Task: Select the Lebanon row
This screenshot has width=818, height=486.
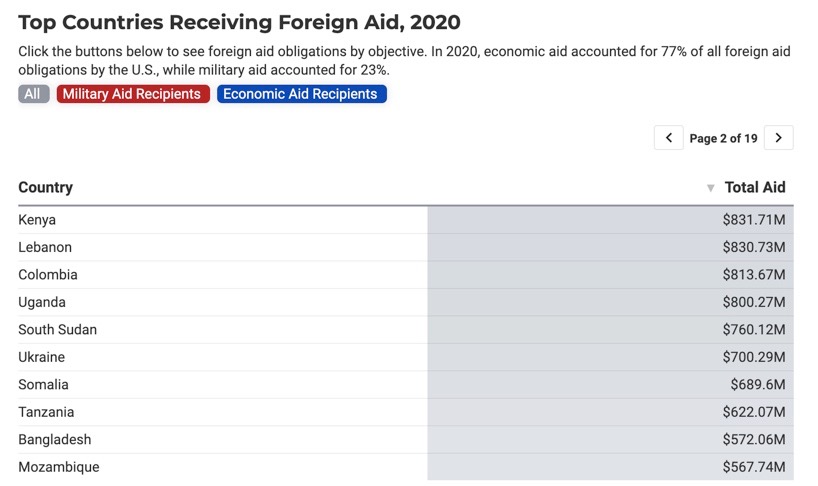Action: tap(406, 247)
